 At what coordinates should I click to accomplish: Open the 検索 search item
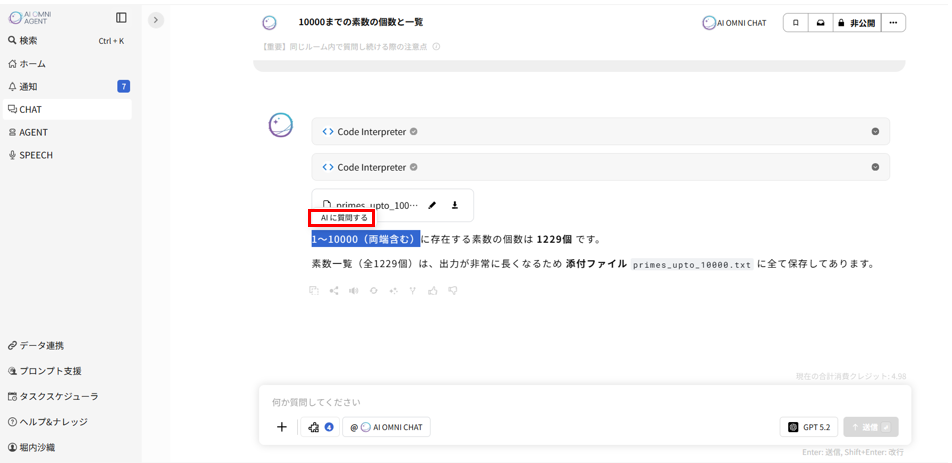(67, 41)
